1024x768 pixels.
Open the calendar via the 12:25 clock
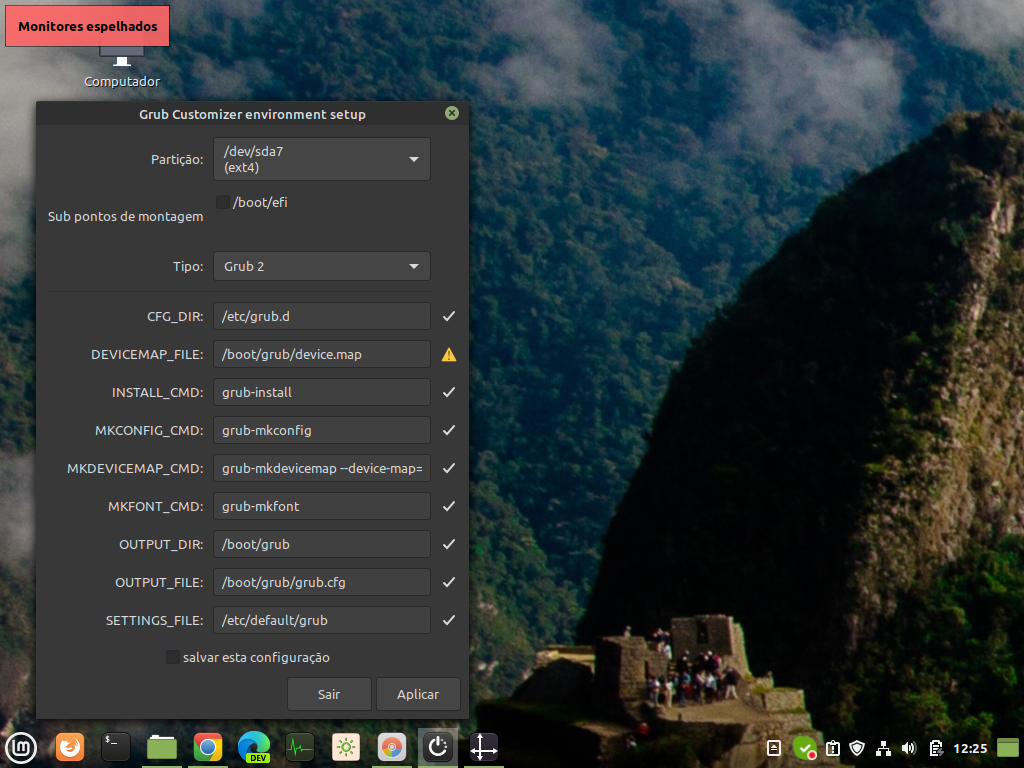(x=970, y=748)
